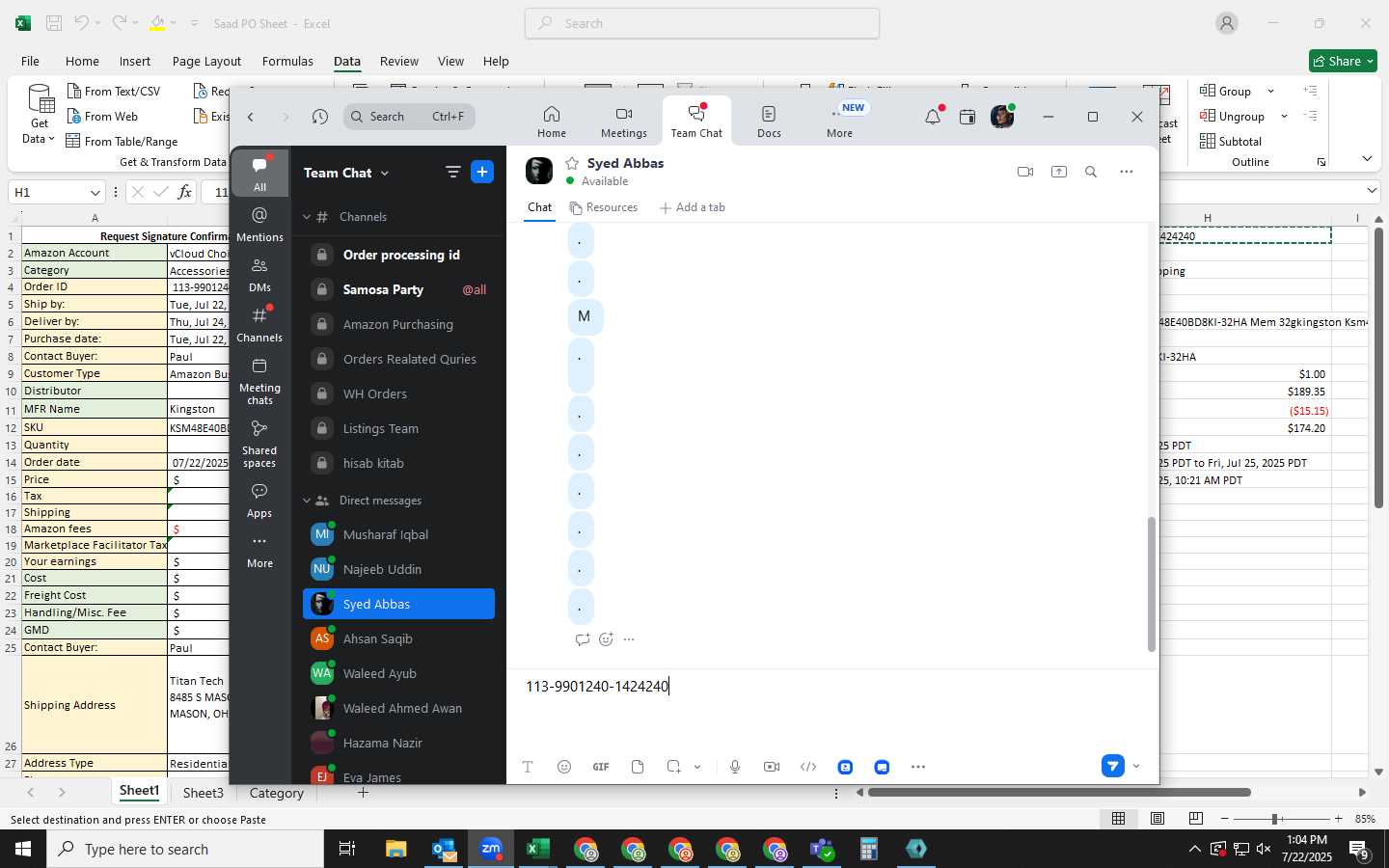1389x868 pixels.
Task: Attach a file to the message
Action: pyautogui.click(x=638, y=767)
